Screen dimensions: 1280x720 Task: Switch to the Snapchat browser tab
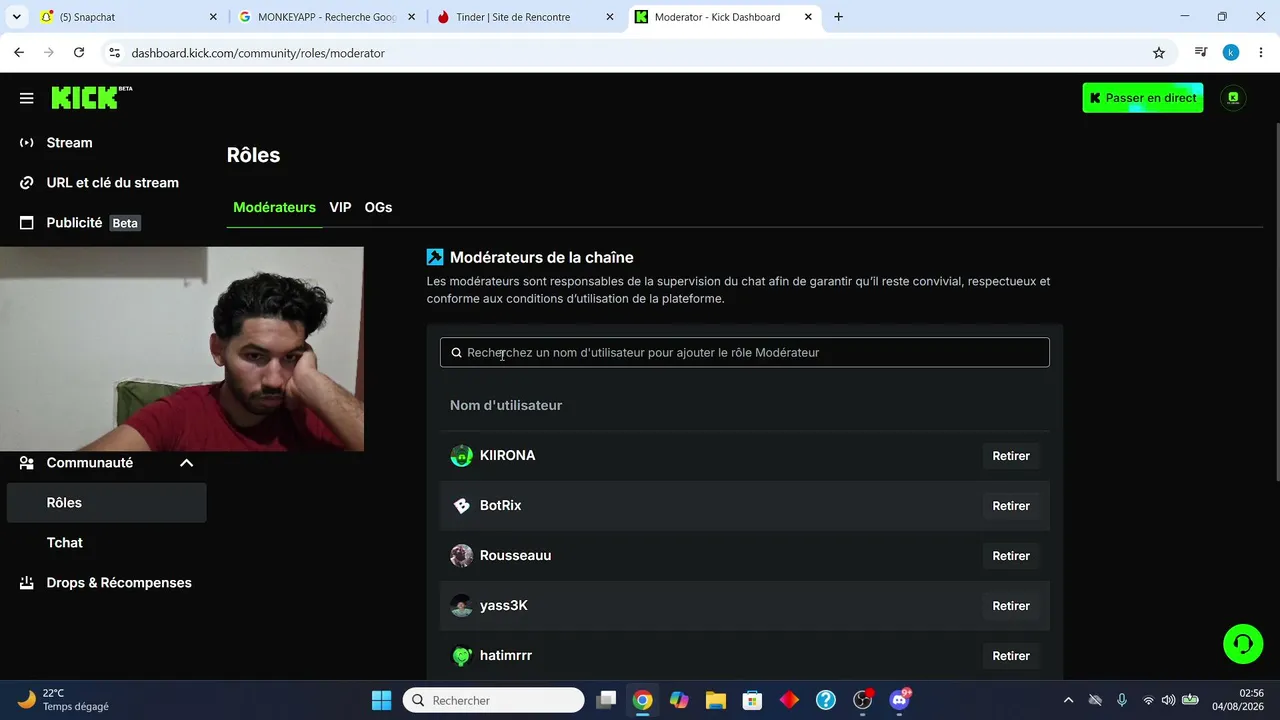tap(129, 17)
